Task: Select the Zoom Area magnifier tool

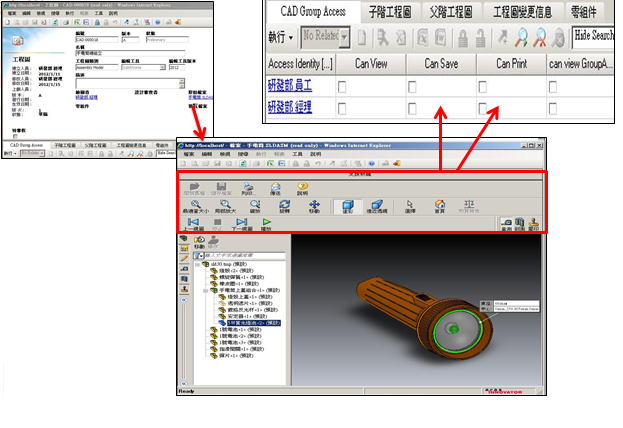Action: point(225,206)
